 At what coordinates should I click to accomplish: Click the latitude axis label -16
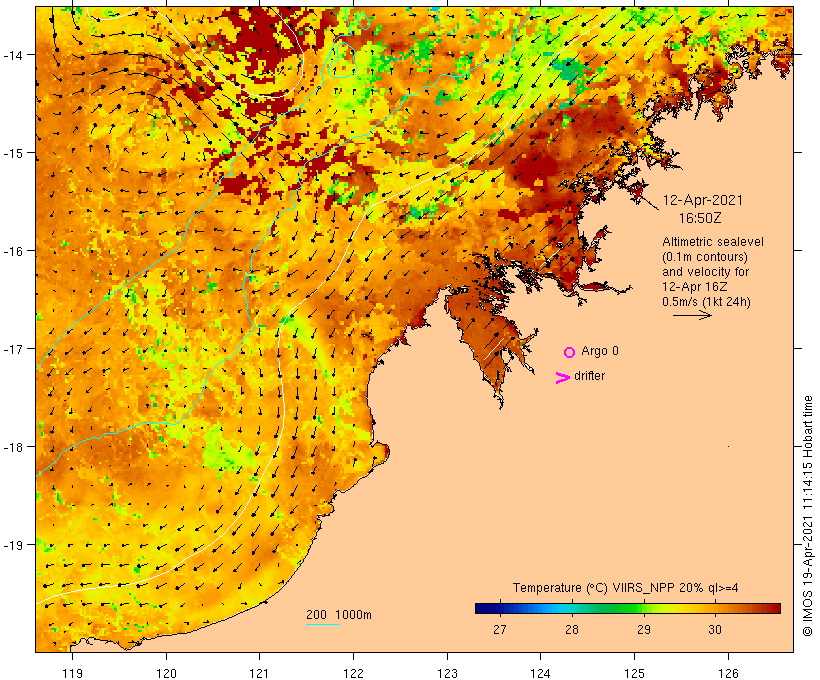(x=12, y=251)
